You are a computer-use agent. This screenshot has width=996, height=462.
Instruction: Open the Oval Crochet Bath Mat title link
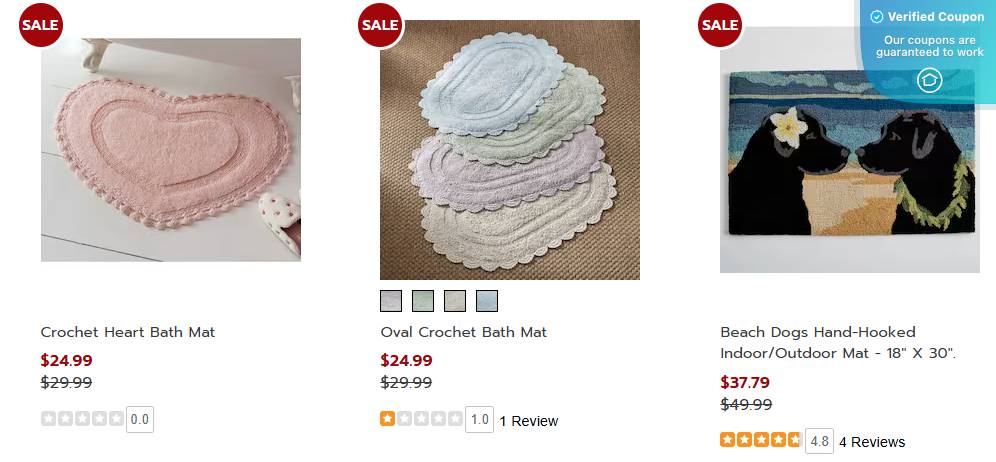(464, 332)
